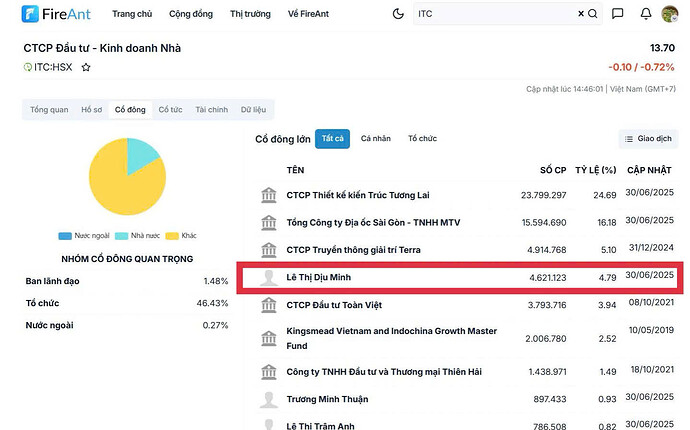Open the Cổ tức tab

tap(169, 110)
